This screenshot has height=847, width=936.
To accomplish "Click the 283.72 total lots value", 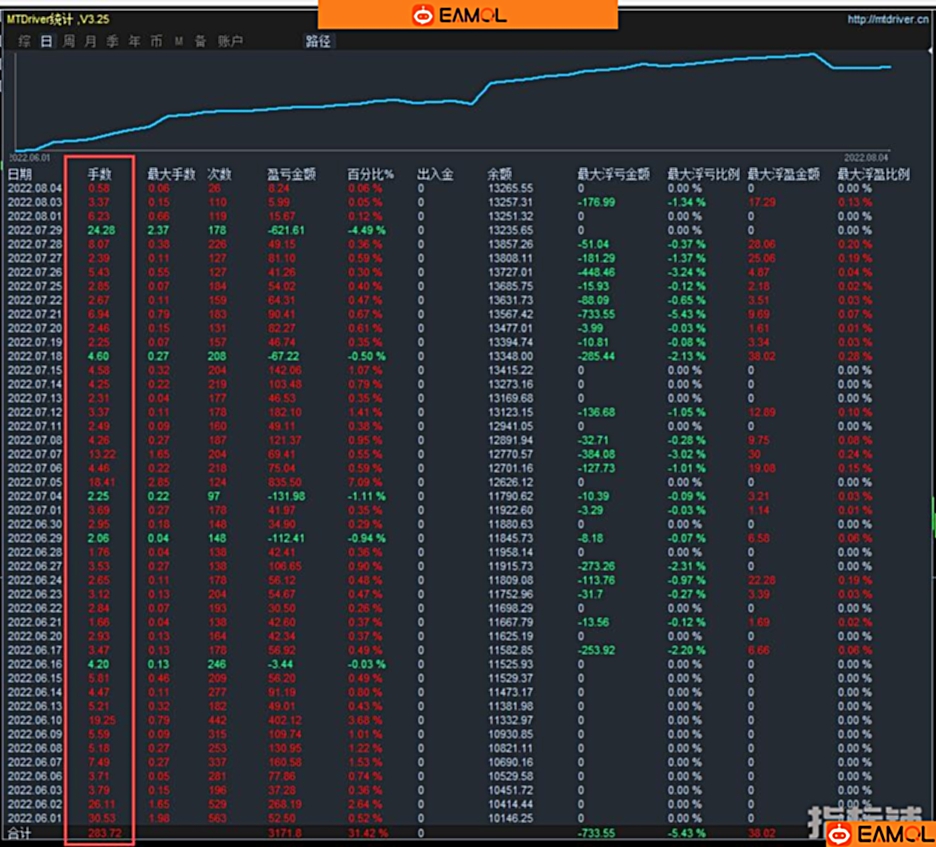I will click(x=104, y=833).
